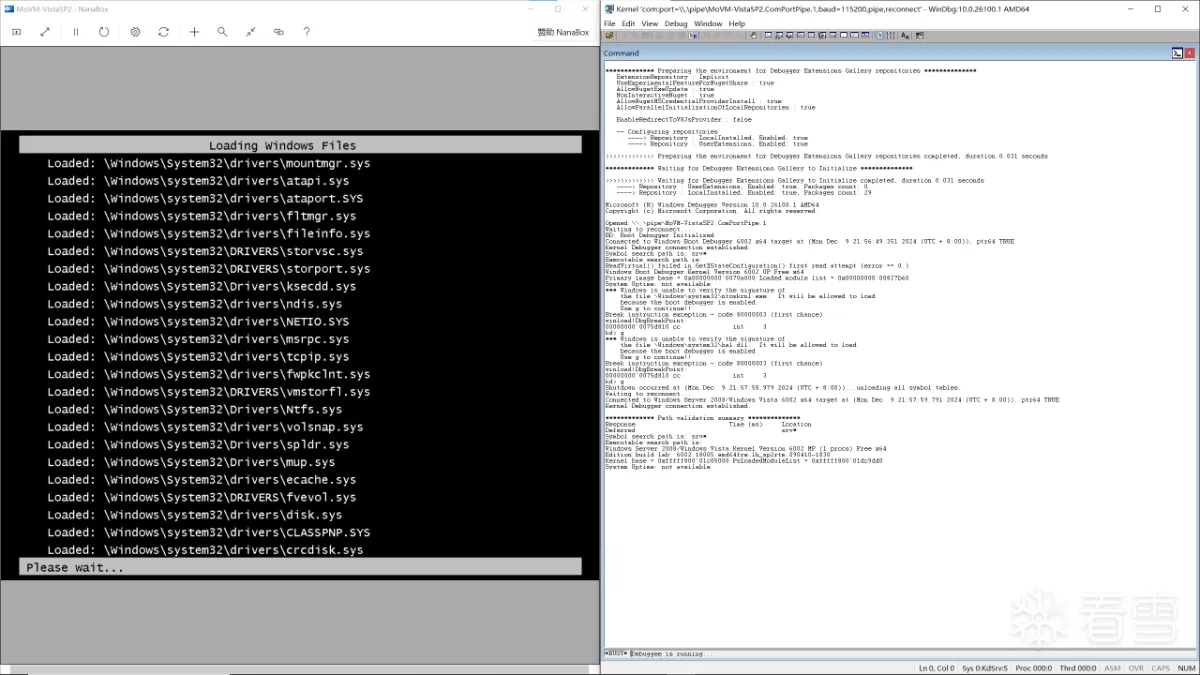The image size is (1200, 675).
Task: Click 'Thrd 000:0' status bar entry
Action: pyautogui.click(x=1078, y=668)
